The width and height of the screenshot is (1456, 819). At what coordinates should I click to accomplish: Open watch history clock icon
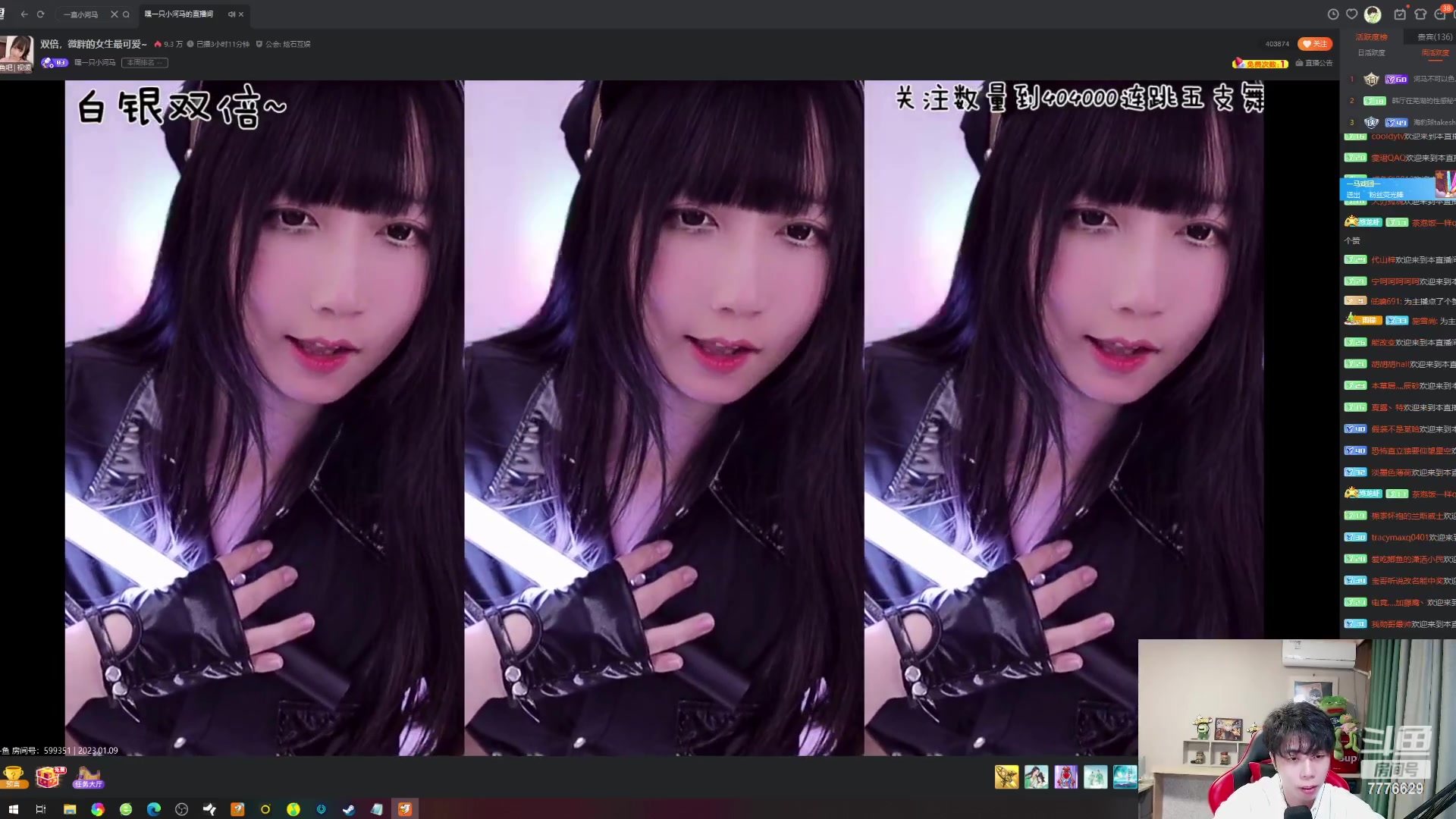tap(1333, 14)
